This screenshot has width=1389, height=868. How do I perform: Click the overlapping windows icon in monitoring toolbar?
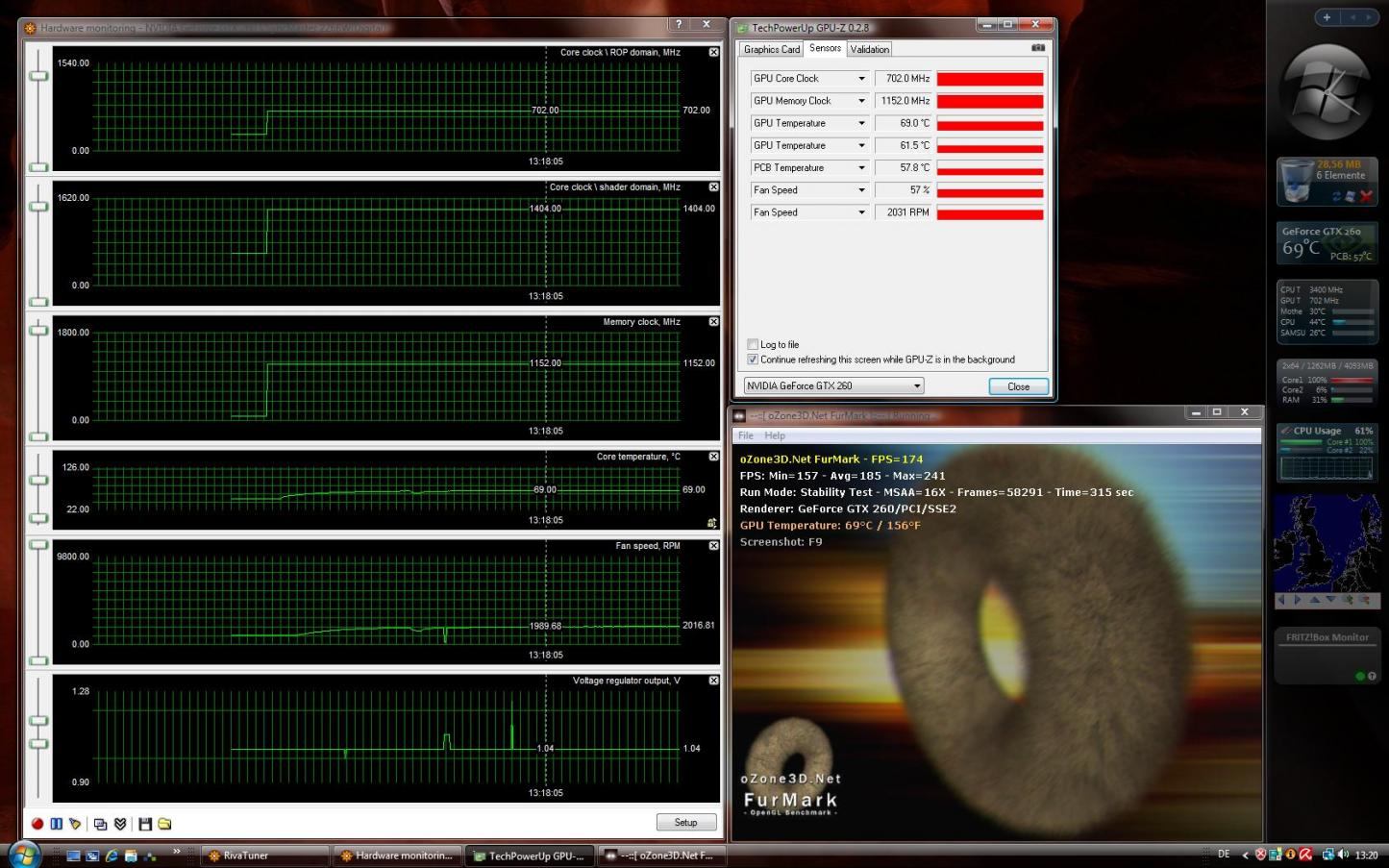[x=100, y=824]
